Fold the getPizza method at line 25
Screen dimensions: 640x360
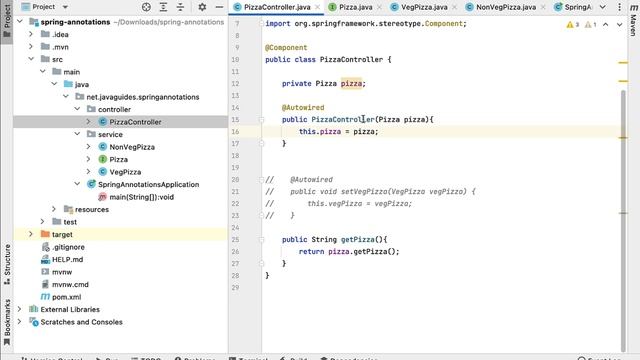[262, 240]
